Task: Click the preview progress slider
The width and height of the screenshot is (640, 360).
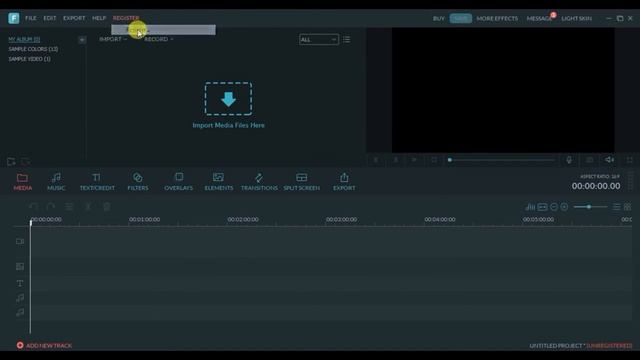Action: pyautogui.click(x=502, y=160)
